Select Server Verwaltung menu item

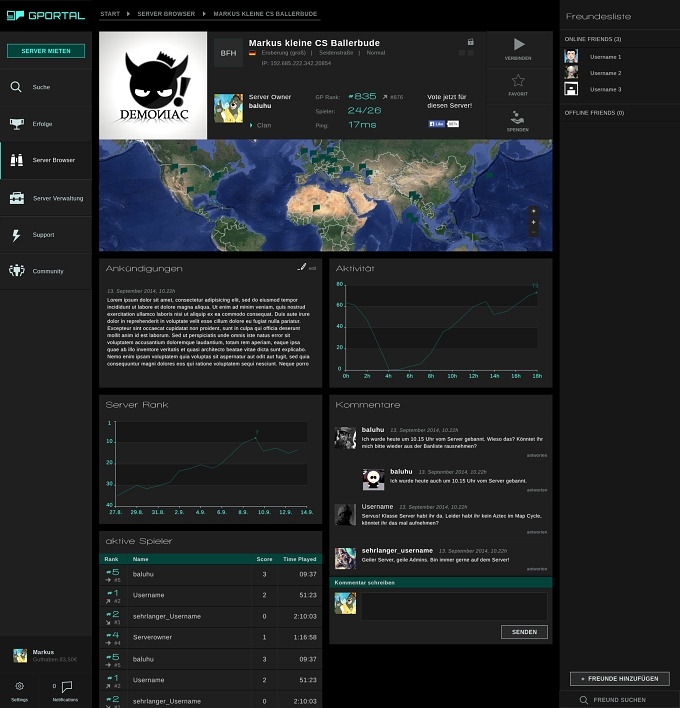pyautogui.click(x=46, y=198)
